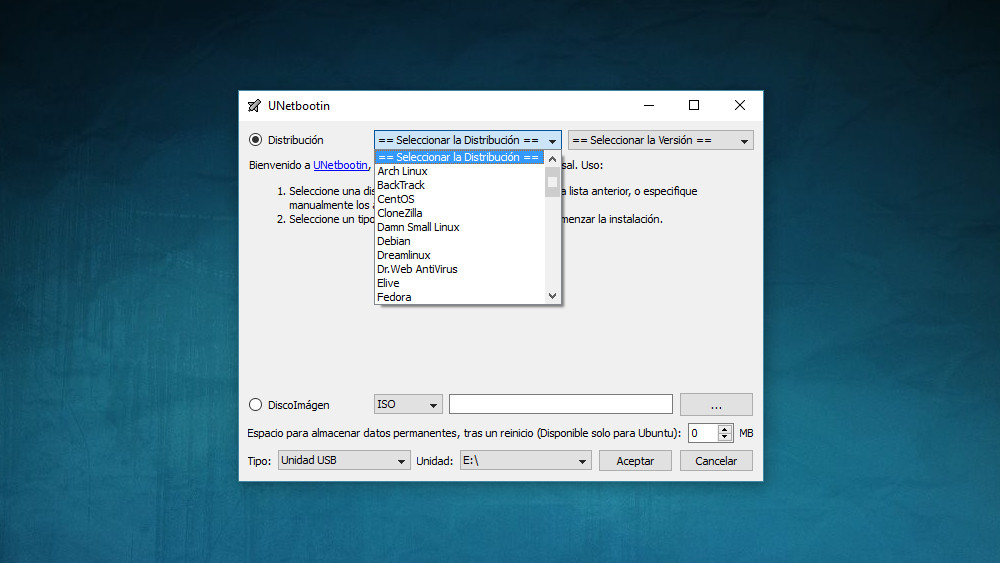This screenshot has height=563, width=1000.
Task: Choose the highlighted Seleccionar la Distribución list entry
Action: (x=459, y=157)
